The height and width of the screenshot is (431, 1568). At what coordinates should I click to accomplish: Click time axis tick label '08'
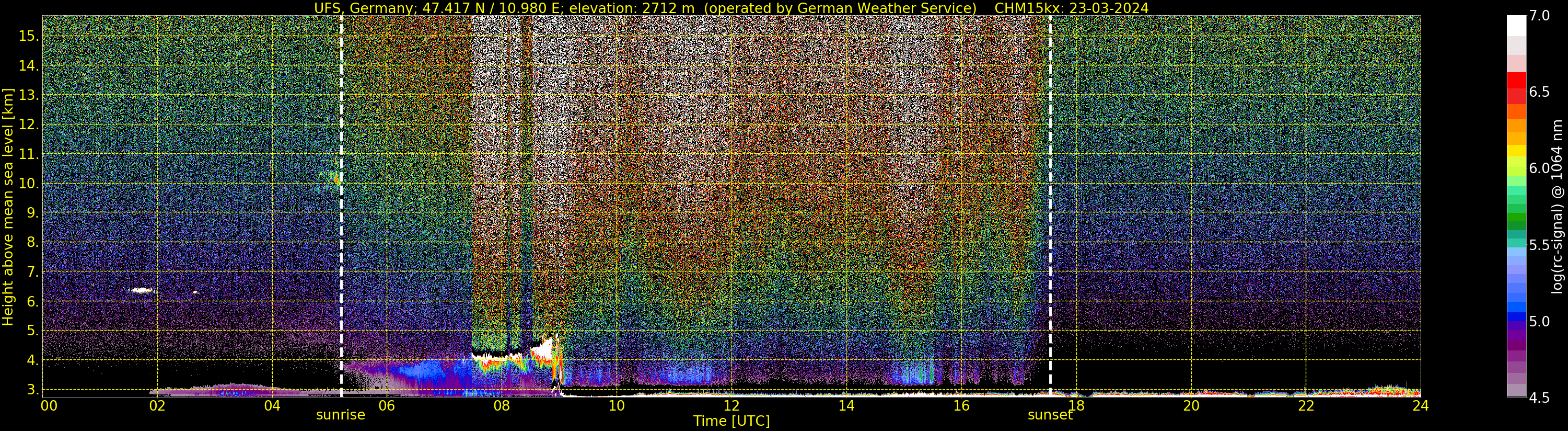502,406
